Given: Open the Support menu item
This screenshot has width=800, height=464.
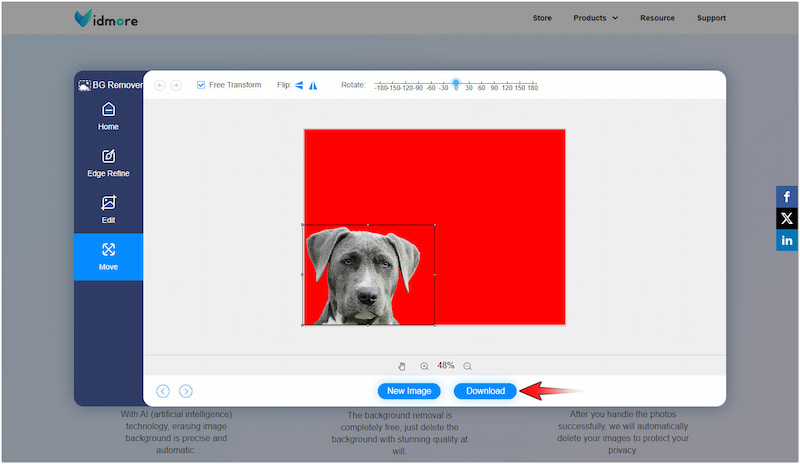Looking at the screenshot, I should (711, 18).
